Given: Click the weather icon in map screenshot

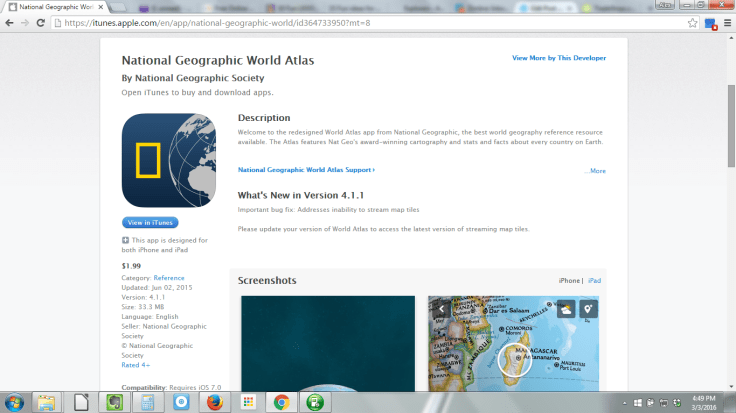Looking at the screenshot, I should click(566, 309).
